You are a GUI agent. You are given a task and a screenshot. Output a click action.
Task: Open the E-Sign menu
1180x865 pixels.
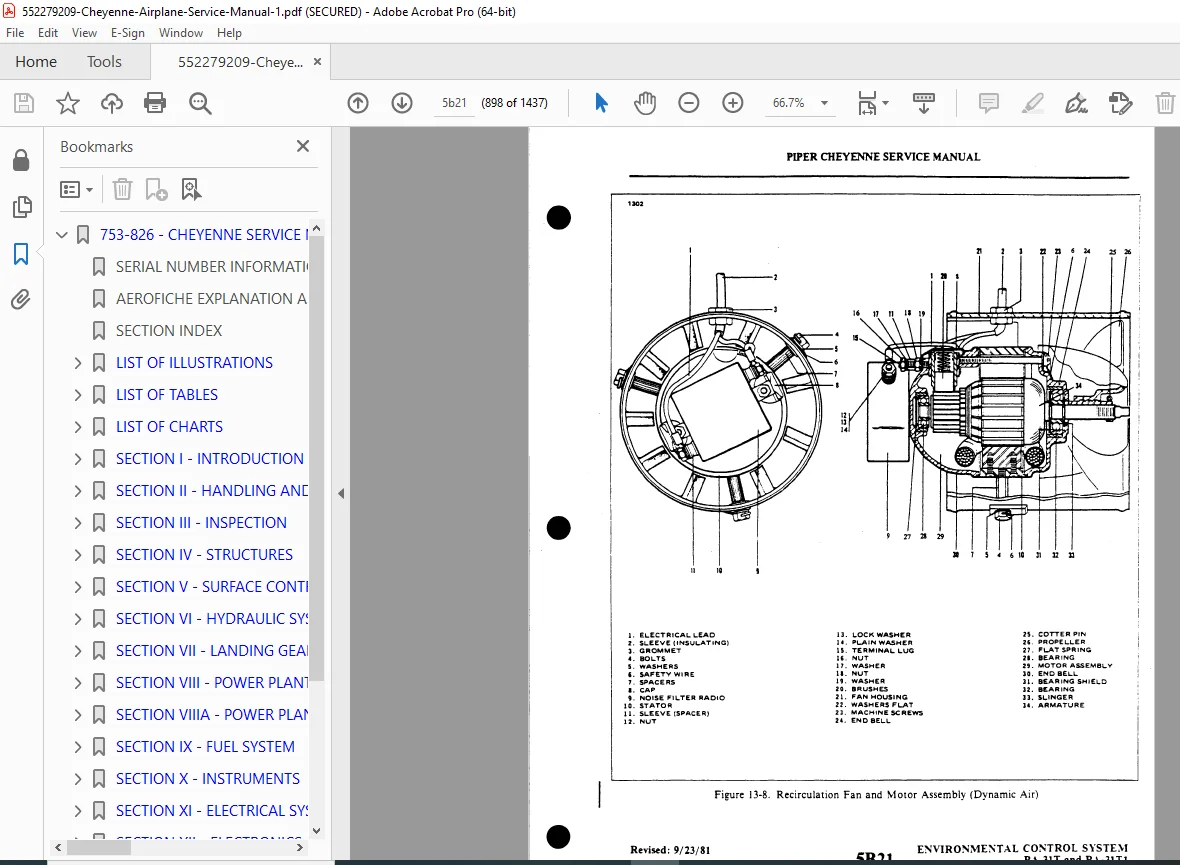(127, 33)
